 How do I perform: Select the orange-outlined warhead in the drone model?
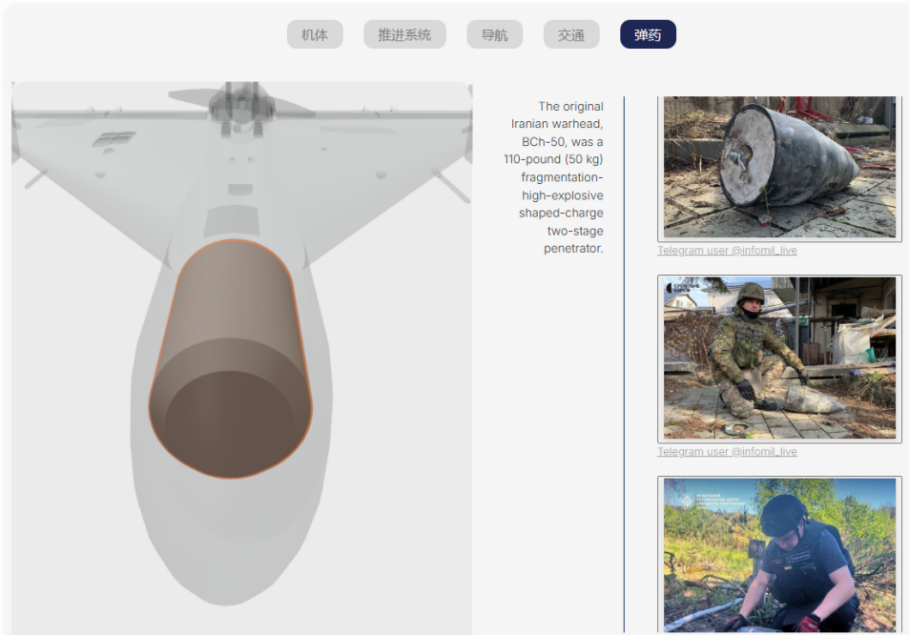click(x=231, y=359)
